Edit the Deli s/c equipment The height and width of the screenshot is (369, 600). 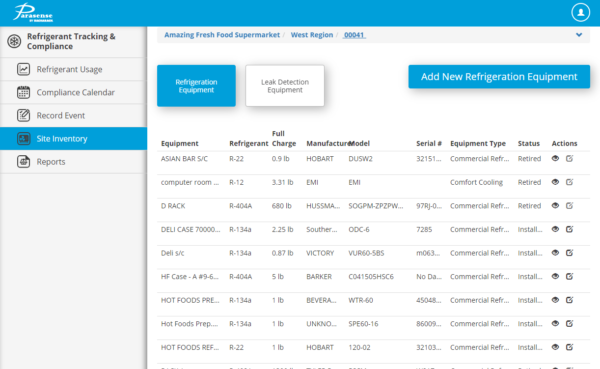[569, 253]
